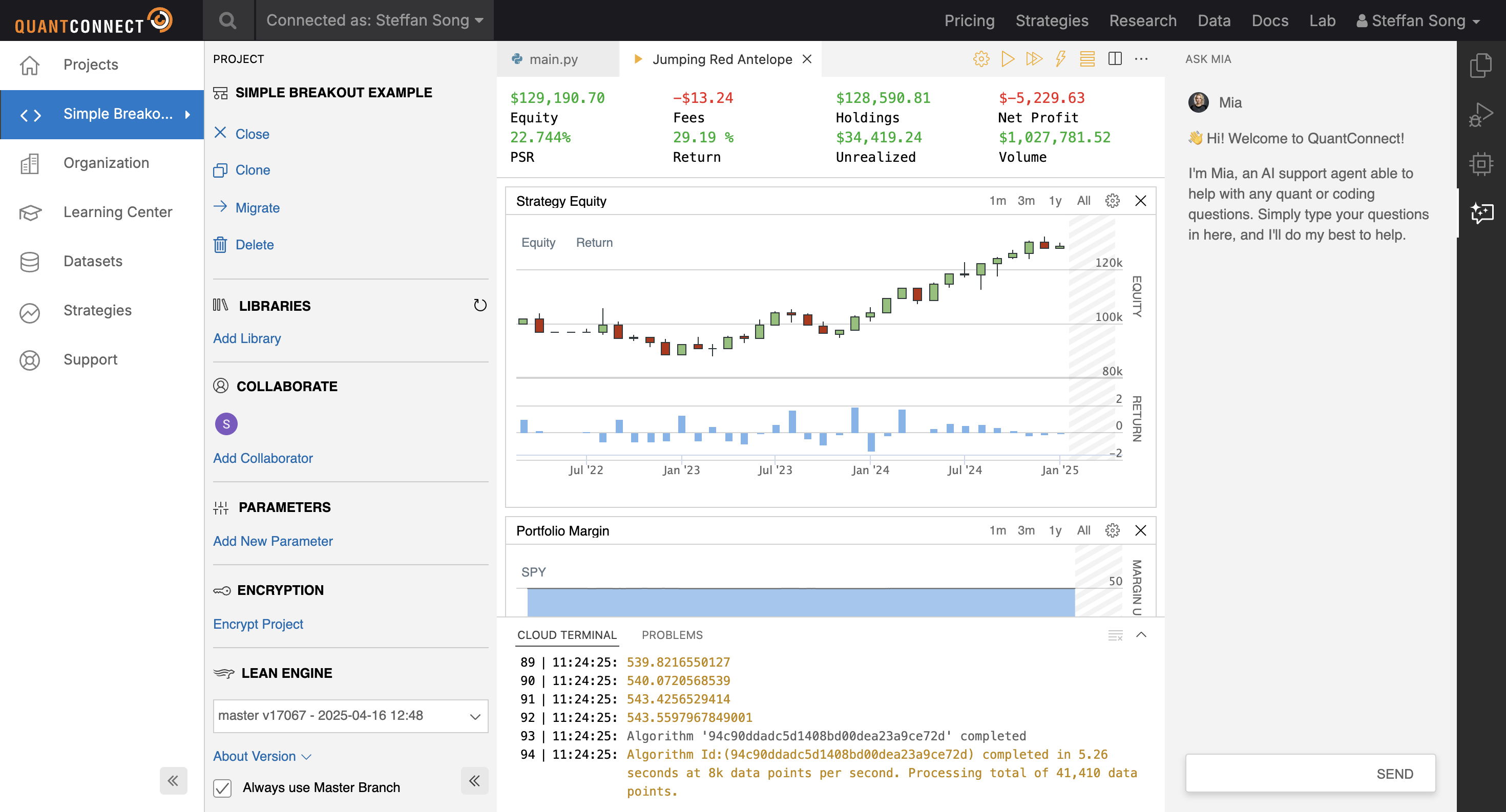The width and height of the screenshot is (1506, 812).
Task: Select 3m range on Strategy Equity chart
Action: pyautogui.click(x=1026, y=201)
